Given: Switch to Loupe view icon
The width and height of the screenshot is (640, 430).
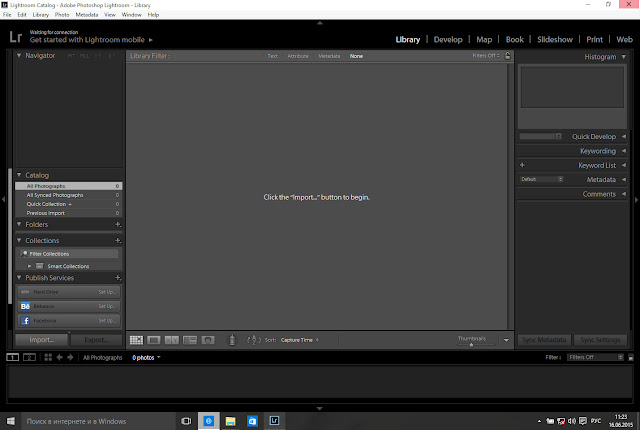Looking at the screenshot, I should (154, 340).
